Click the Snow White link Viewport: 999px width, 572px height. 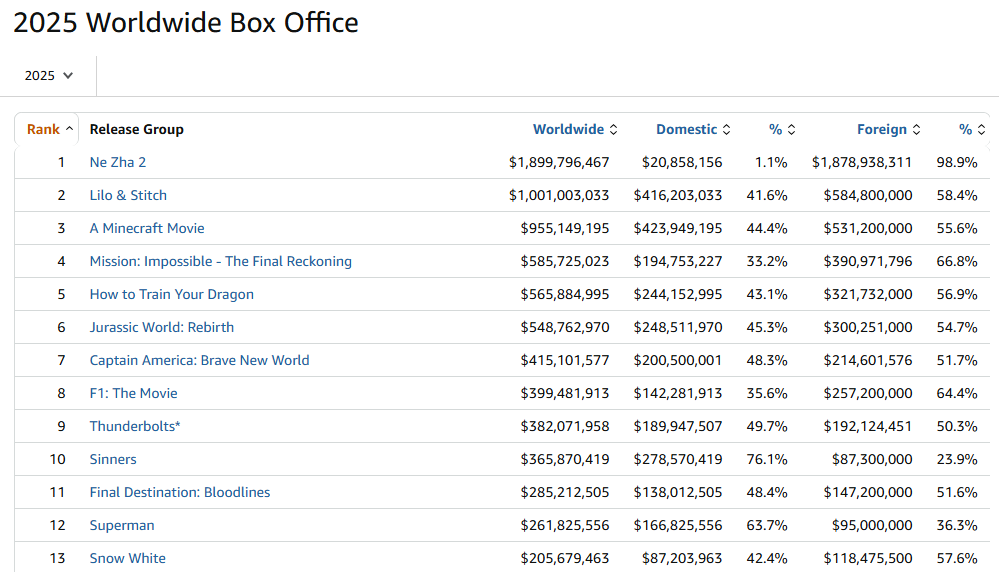(x=127, y=558)
